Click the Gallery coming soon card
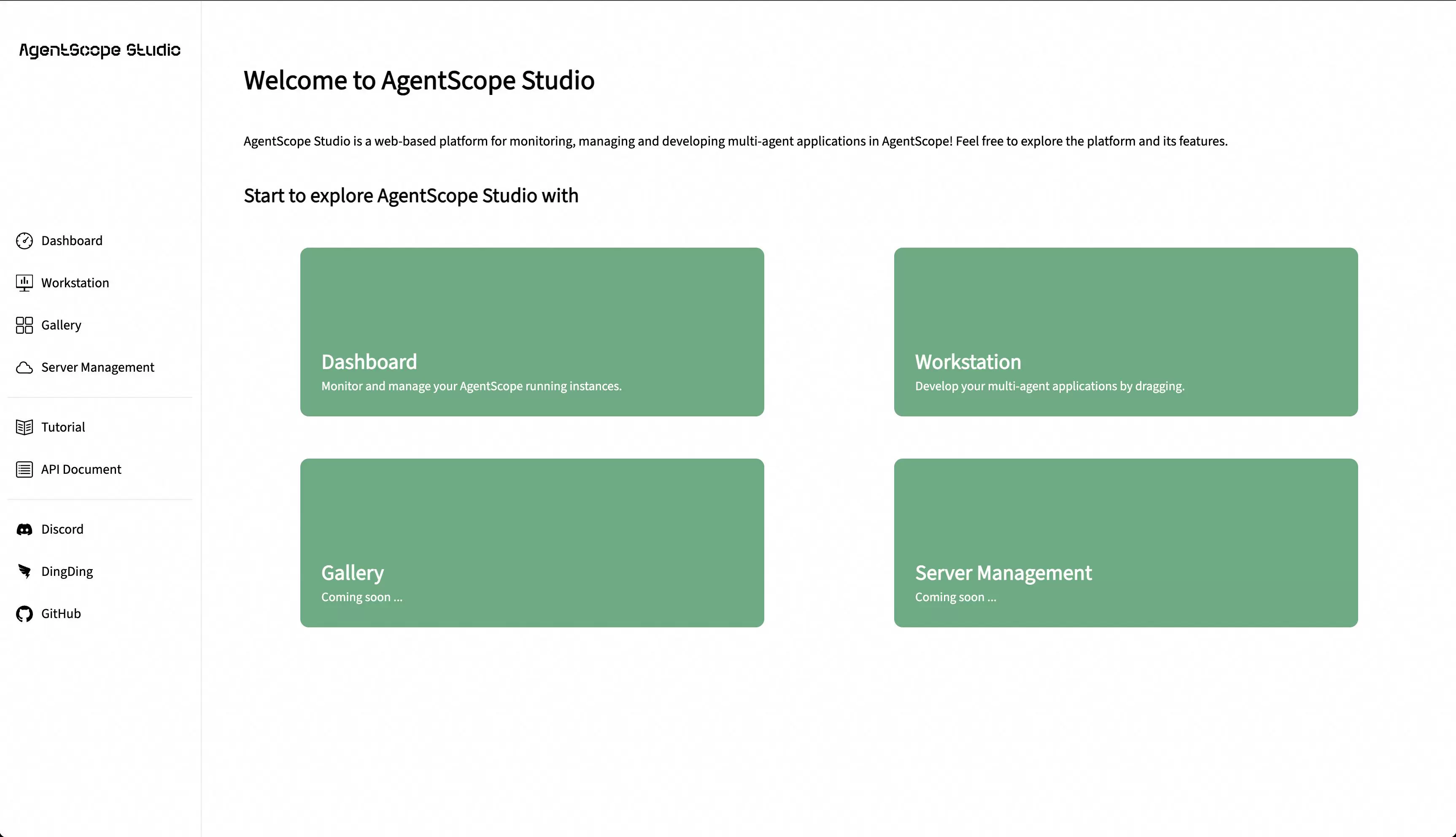This screenshot has width=1456, height=837. click(x=531, y=542)
